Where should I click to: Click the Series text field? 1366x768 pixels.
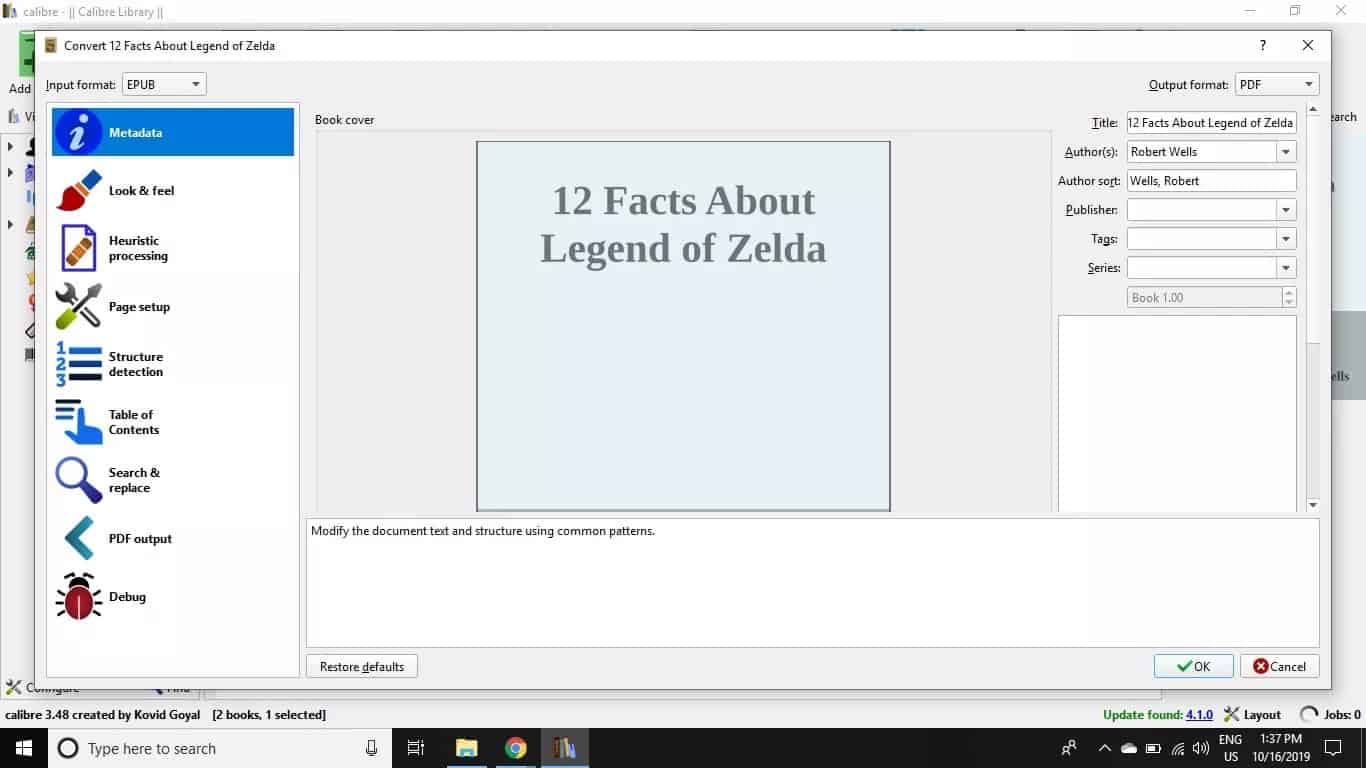(1202, 268)
